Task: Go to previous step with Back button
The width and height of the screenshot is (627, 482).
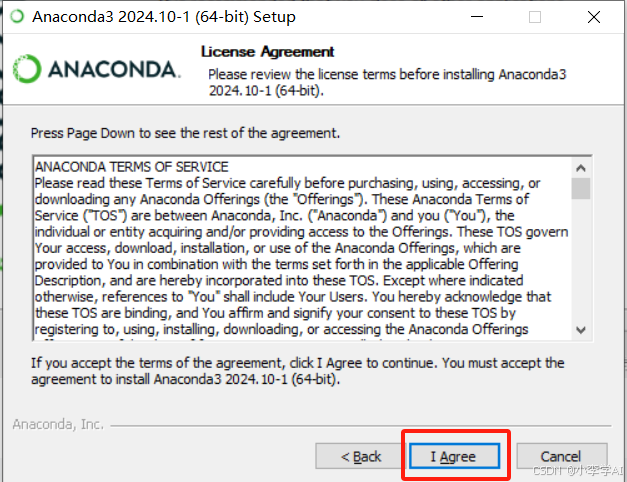Action: click(x=360, y=456)
